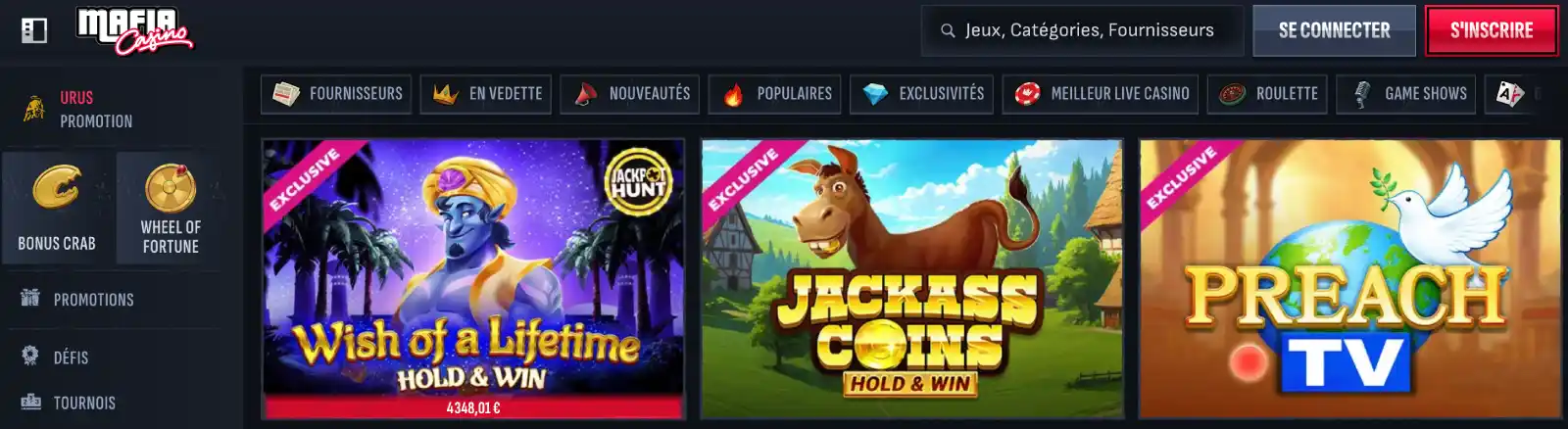Click the Se Connecter button

(x=1334, y=30)
